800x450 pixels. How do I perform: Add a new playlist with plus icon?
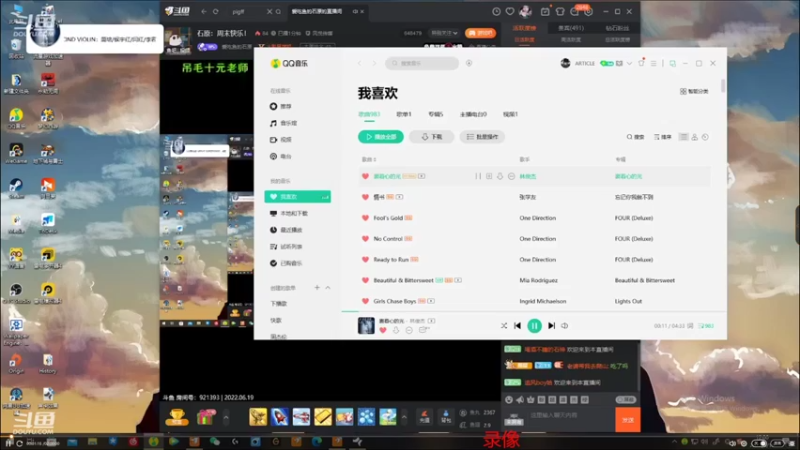[317, 288]
